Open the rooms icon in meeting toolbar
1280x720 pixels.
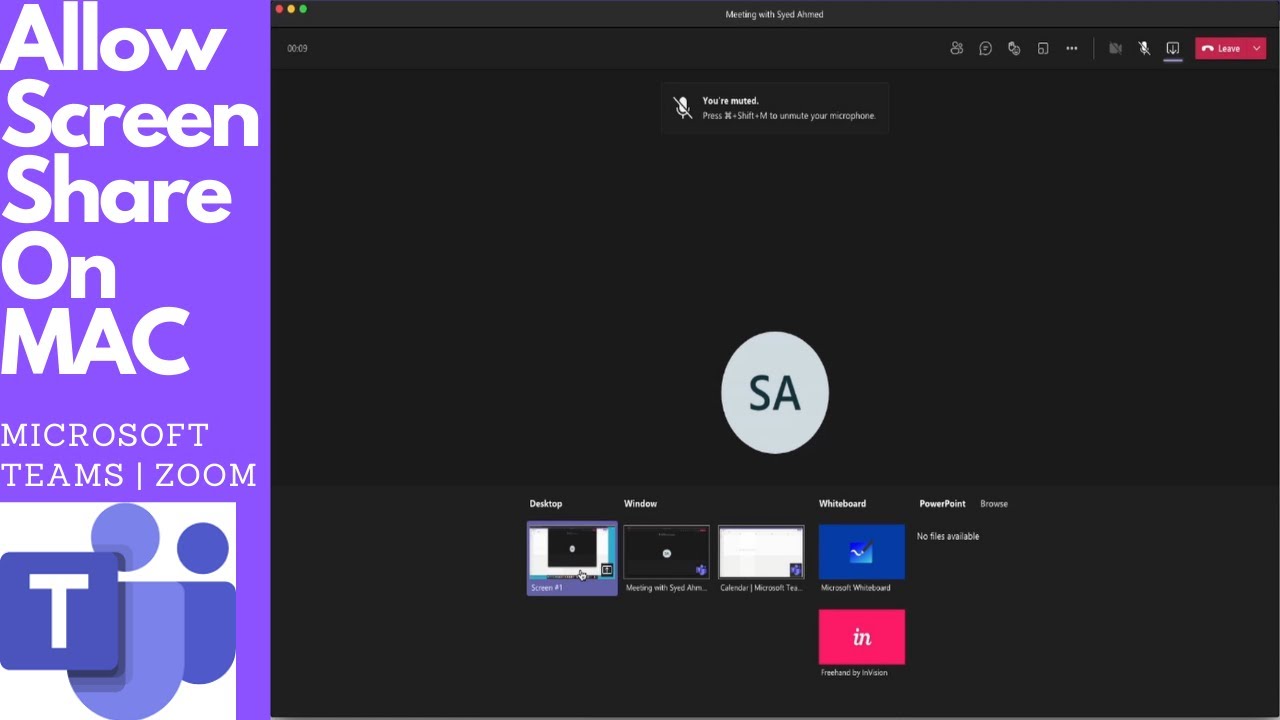pos(1043,48)
